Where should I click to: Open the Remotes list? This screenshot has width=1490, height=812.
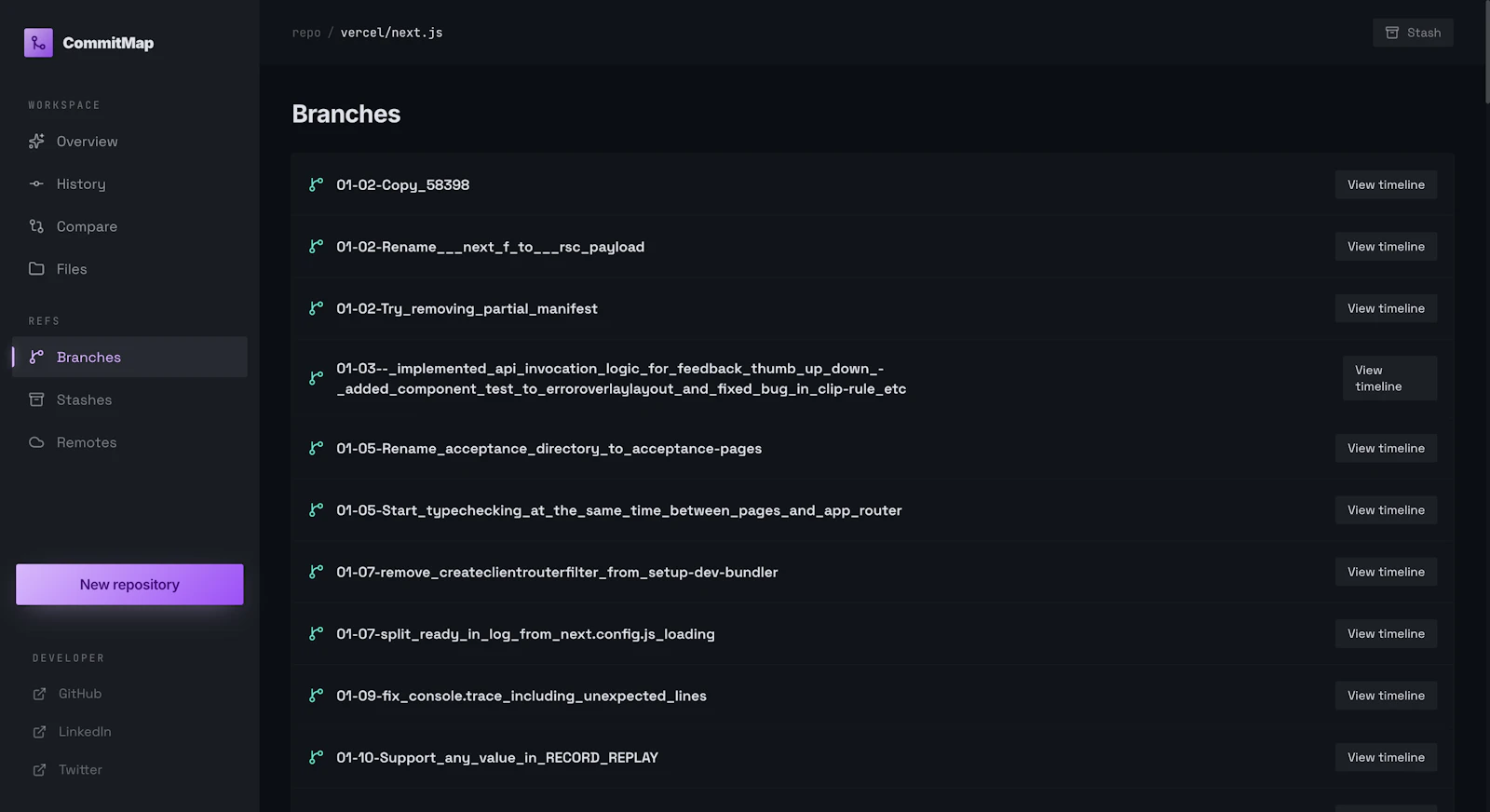coord(130,442)
